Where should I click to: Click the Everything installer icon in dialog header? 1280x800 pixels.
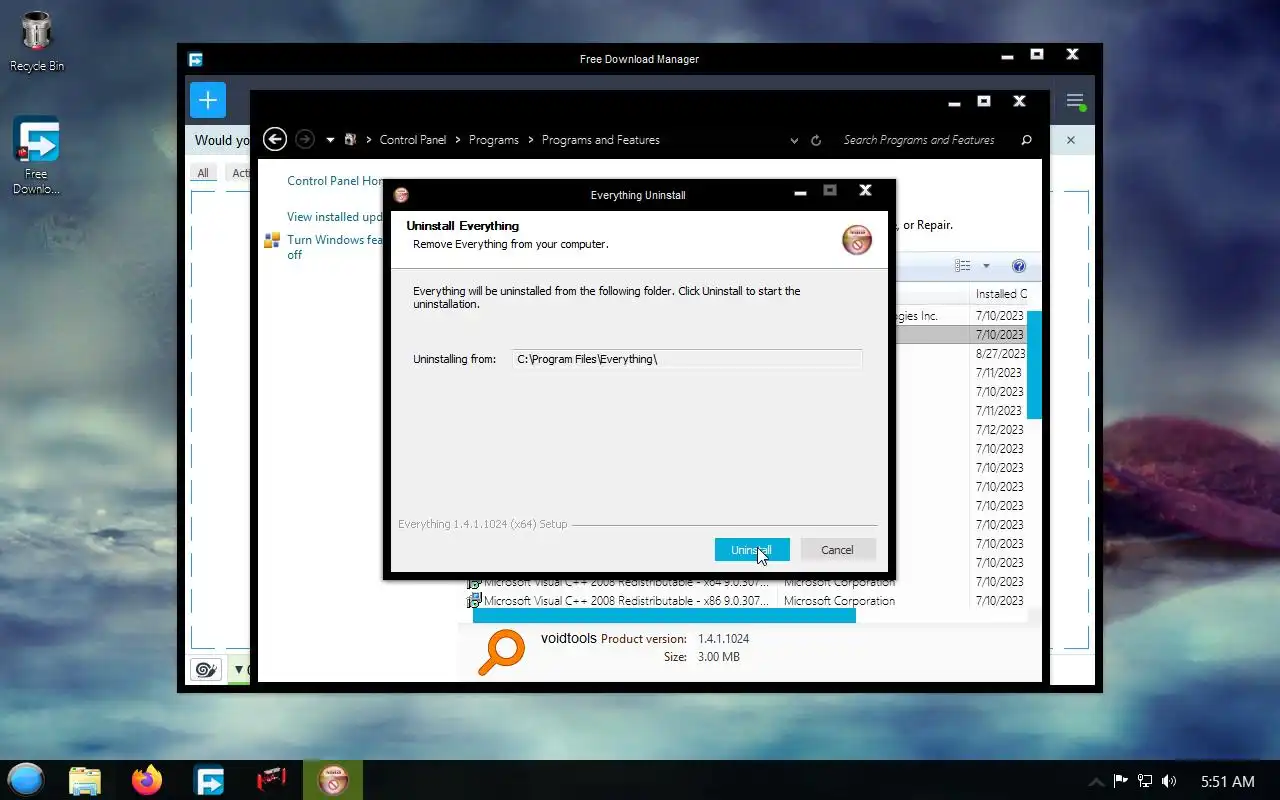coord(856,240)
